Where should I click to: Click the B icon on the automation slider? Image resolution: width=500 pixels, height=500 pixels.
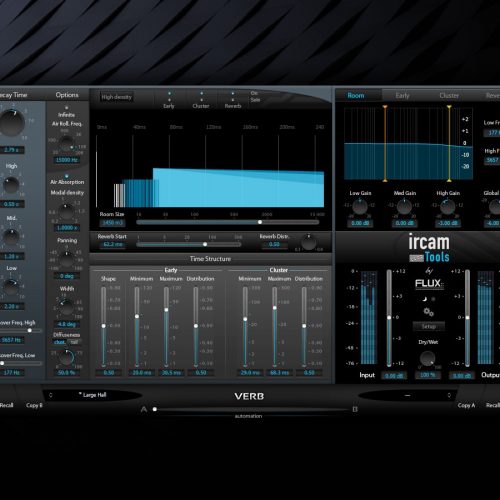tap(355, 409)
